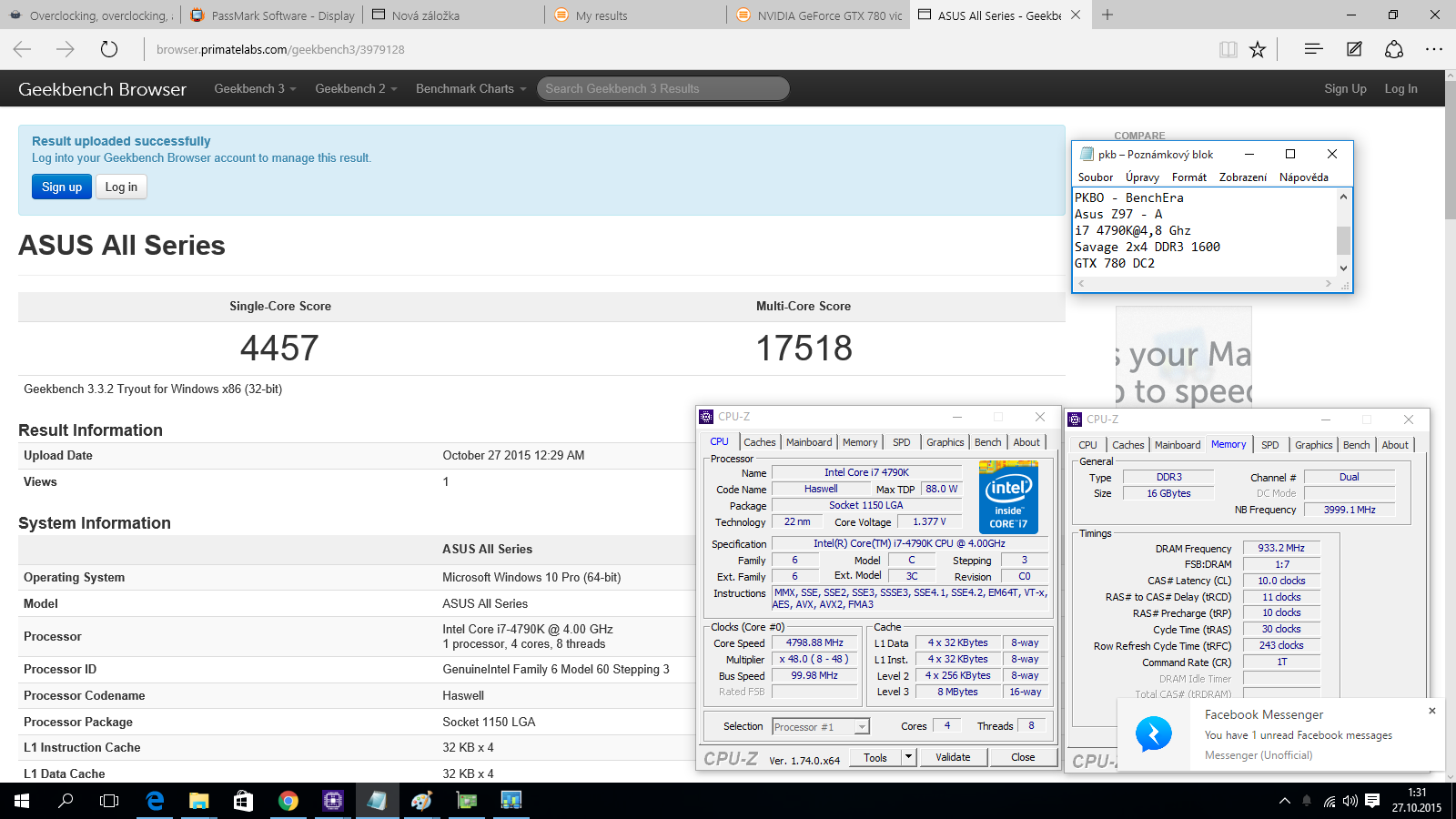Viewport: 1456px width, 819px height.
Task: Open a new browser tab
Action: [x=1107, y=15]
